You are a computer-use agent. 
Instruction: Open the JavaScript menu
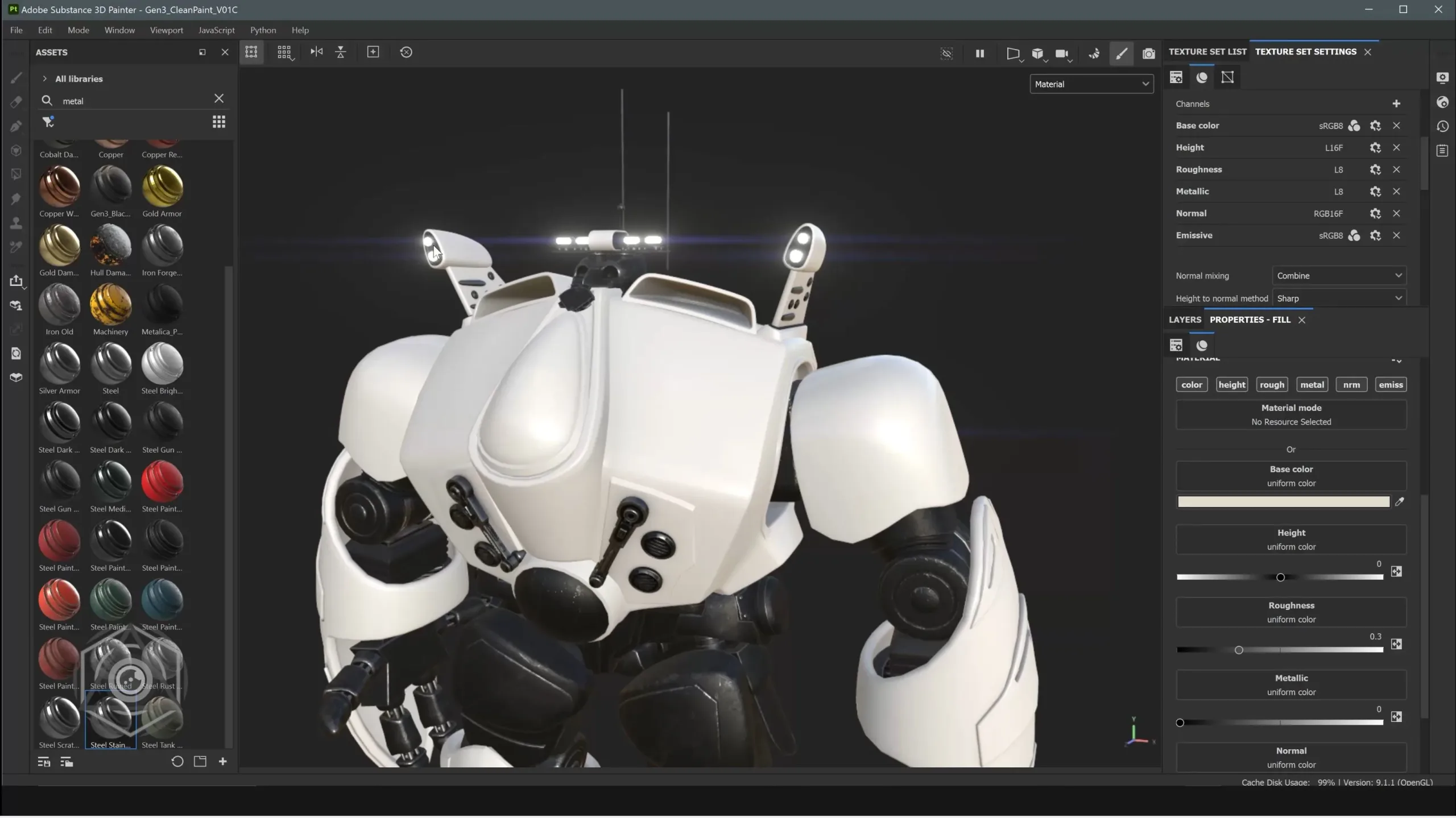216,30
